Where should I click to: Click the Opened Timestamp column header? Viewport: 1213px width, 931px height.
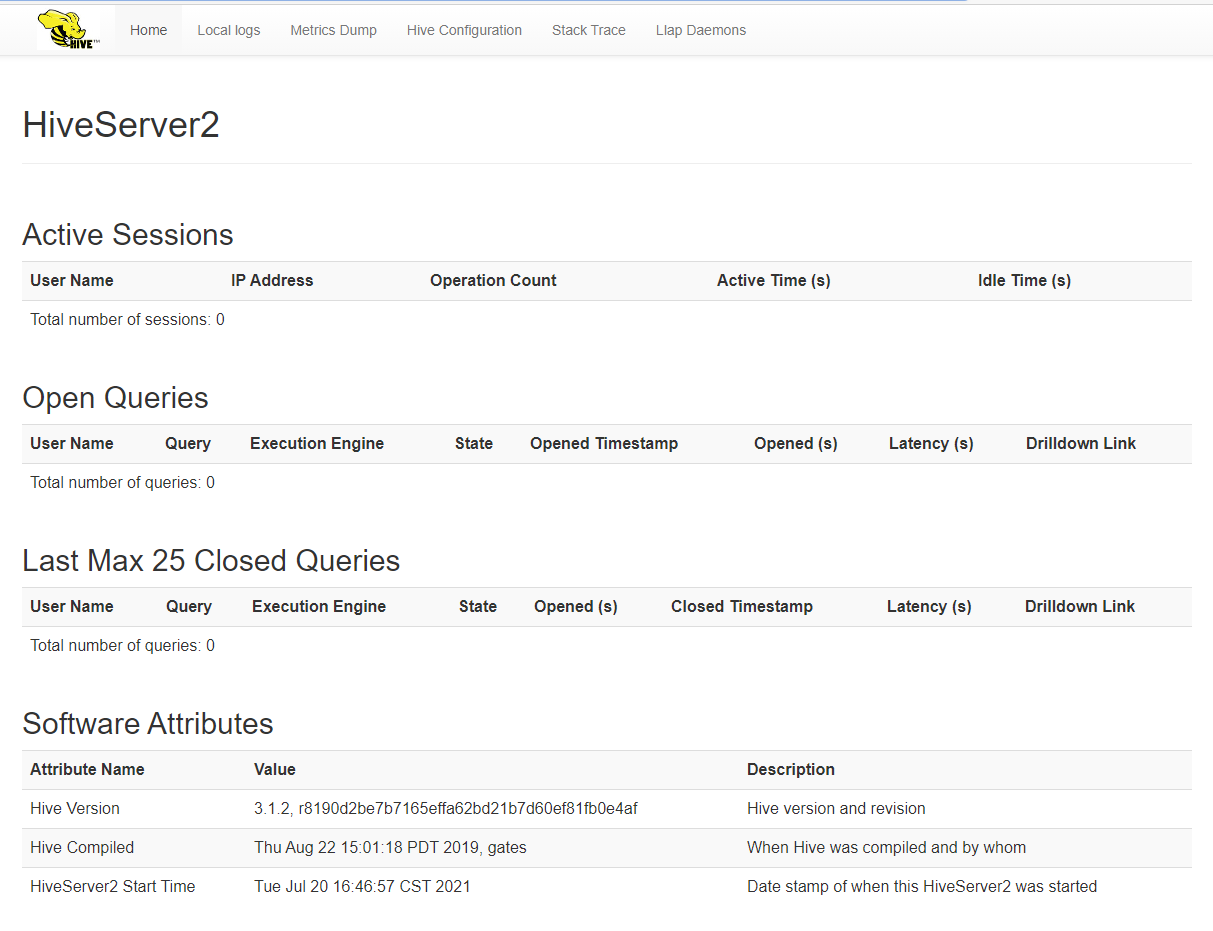click(604, 444)
